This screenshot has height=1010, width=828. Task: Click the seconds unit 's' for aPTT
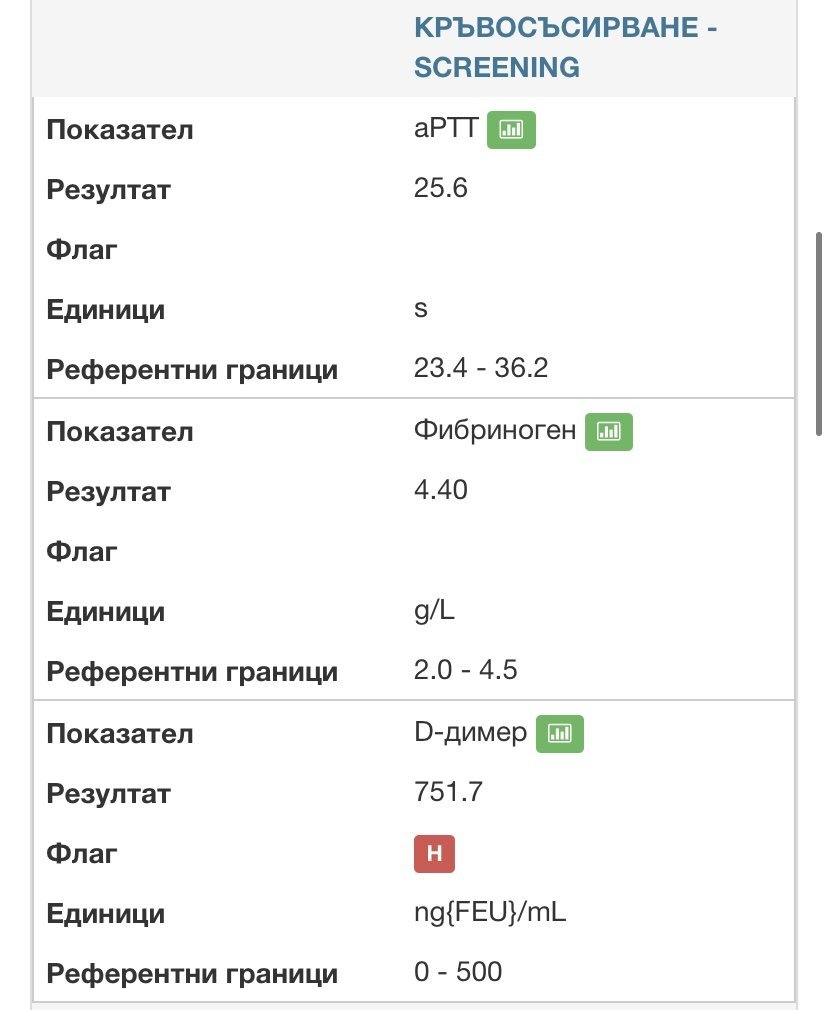(x=421, y=310)
